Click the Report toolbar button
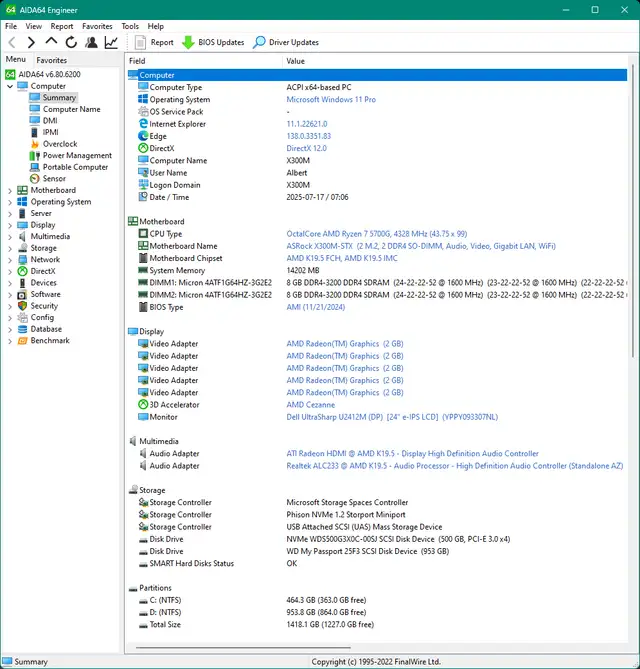640x669 pixels. (154, 42)
